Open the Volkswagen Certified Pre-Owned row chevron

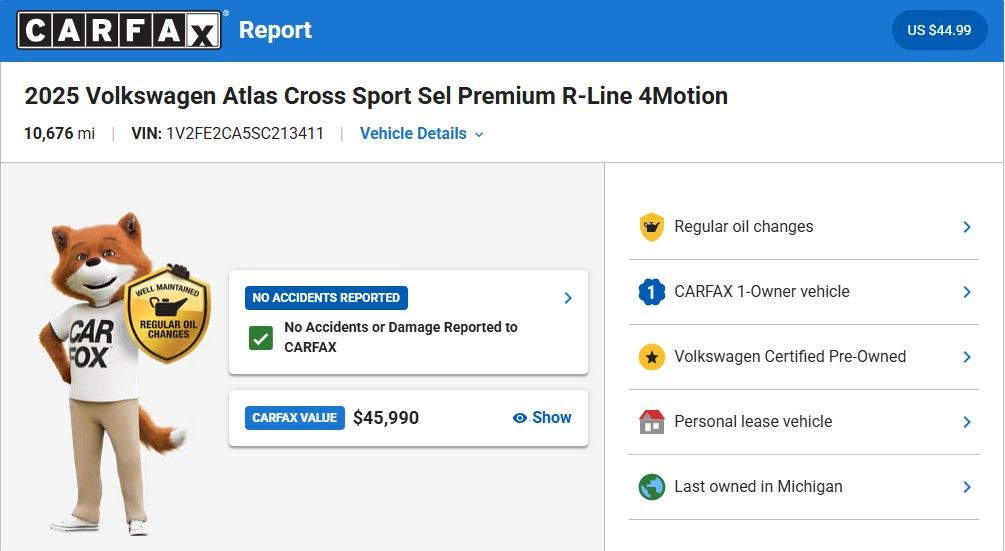point(967,357)
